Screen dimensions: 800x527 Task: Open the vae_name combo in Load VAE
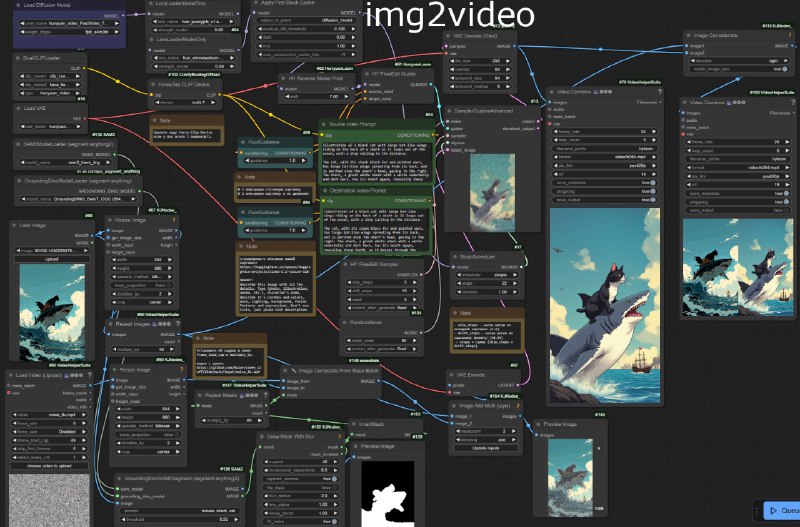coord(49,127)
